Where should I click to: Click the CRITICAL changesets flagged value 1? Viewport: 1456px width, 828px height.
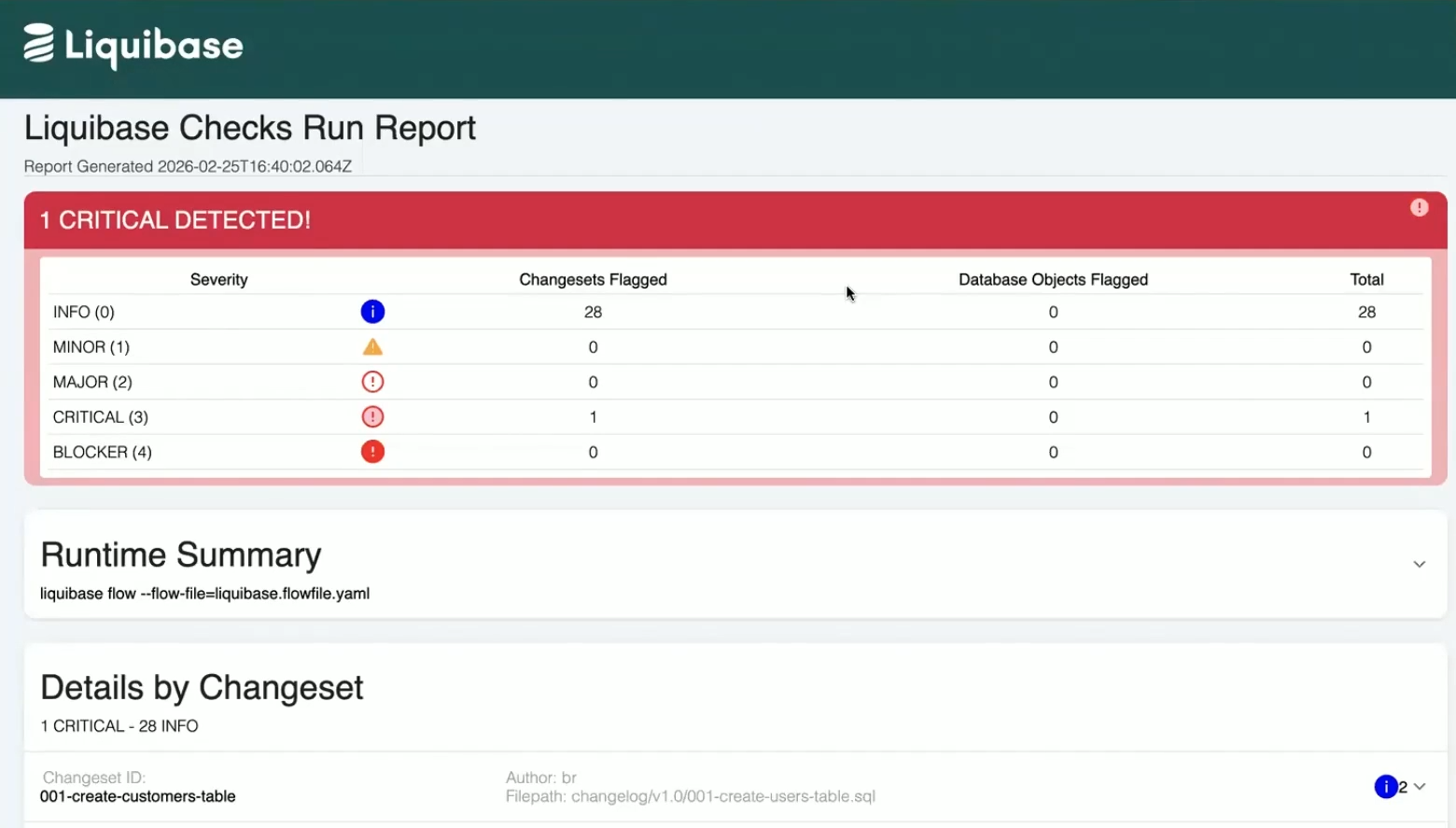pyautogui.click(x=593, y=417)
